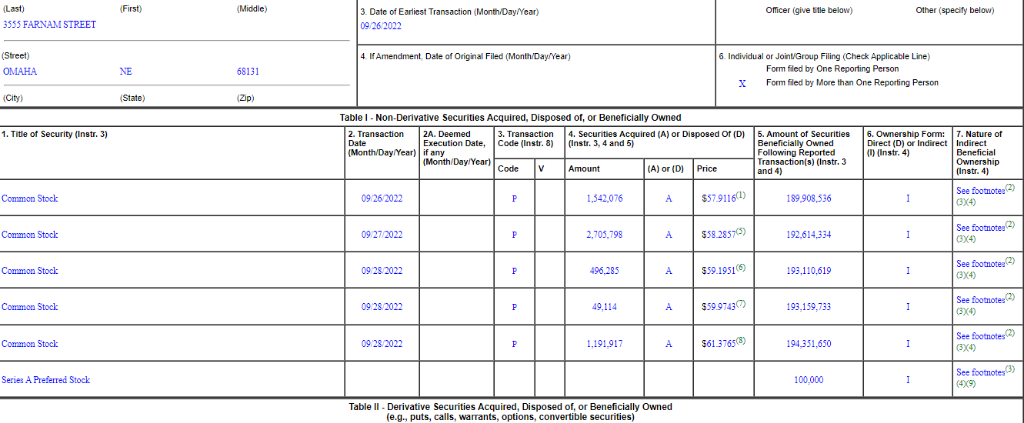1024x423 pixels.
Task: Open footnote (1) next to price $57.9116
Action: [741, 195]
